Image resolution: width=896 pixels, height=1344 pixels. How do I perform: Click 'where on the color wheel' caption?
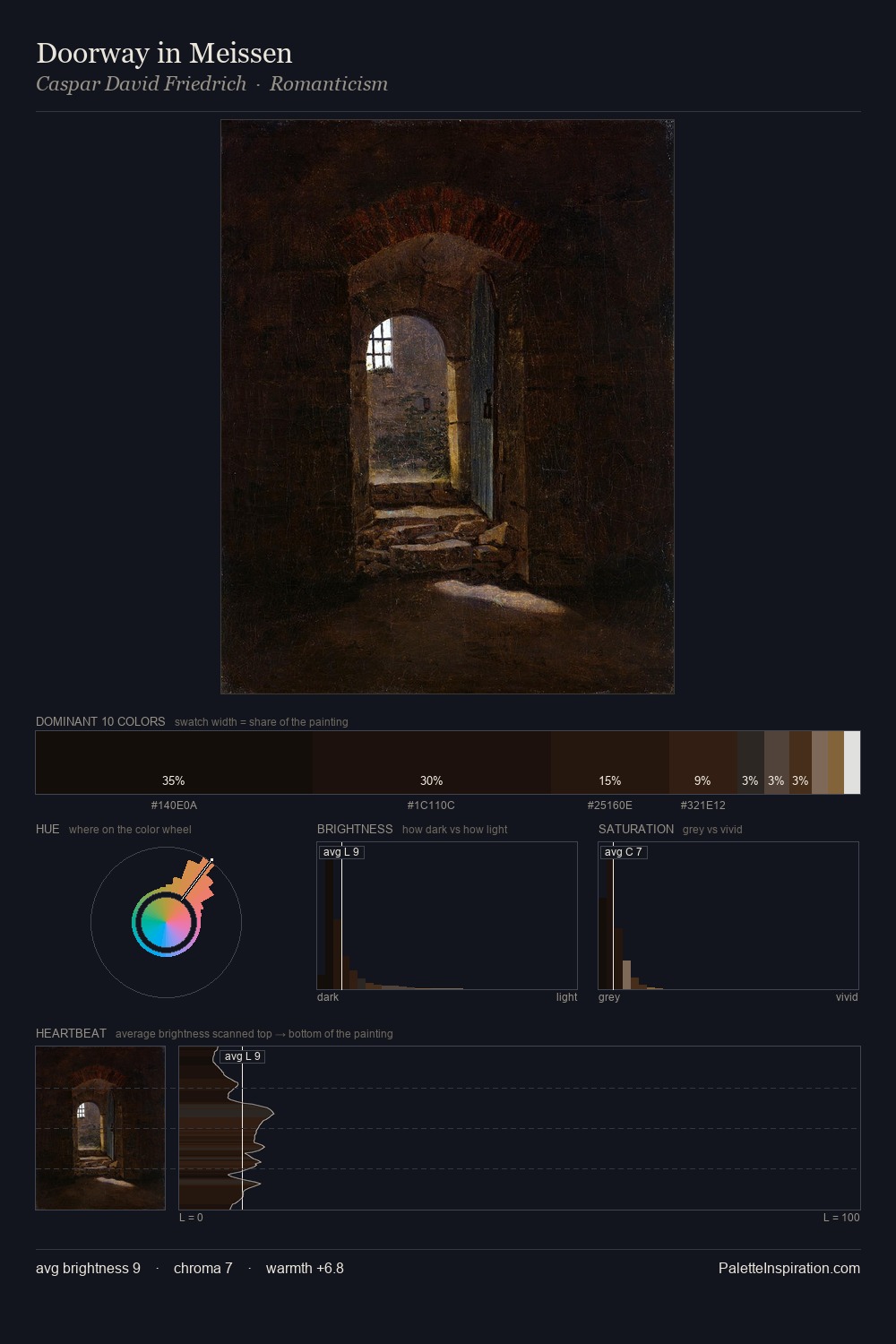click(x=130, y=830)
